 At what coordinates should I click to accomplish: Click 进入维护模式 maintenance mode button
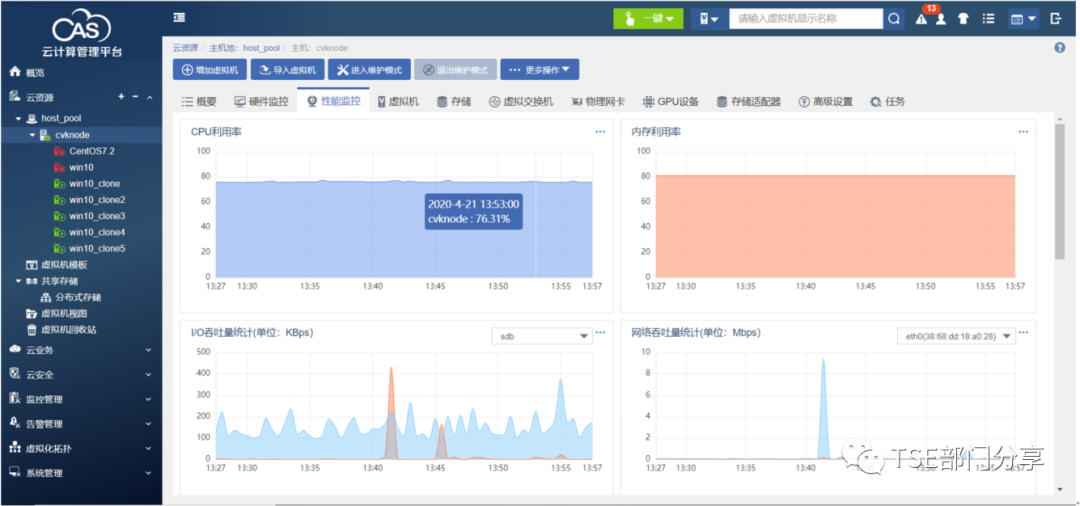[x=369, y=70]
